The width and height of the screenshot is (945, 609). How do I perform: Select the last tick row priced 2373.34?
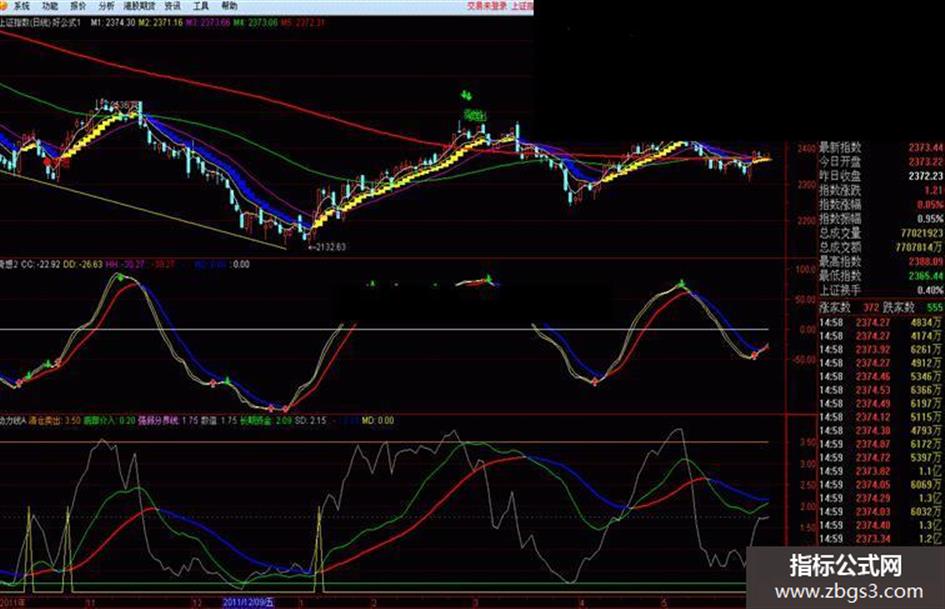point(881,539)
